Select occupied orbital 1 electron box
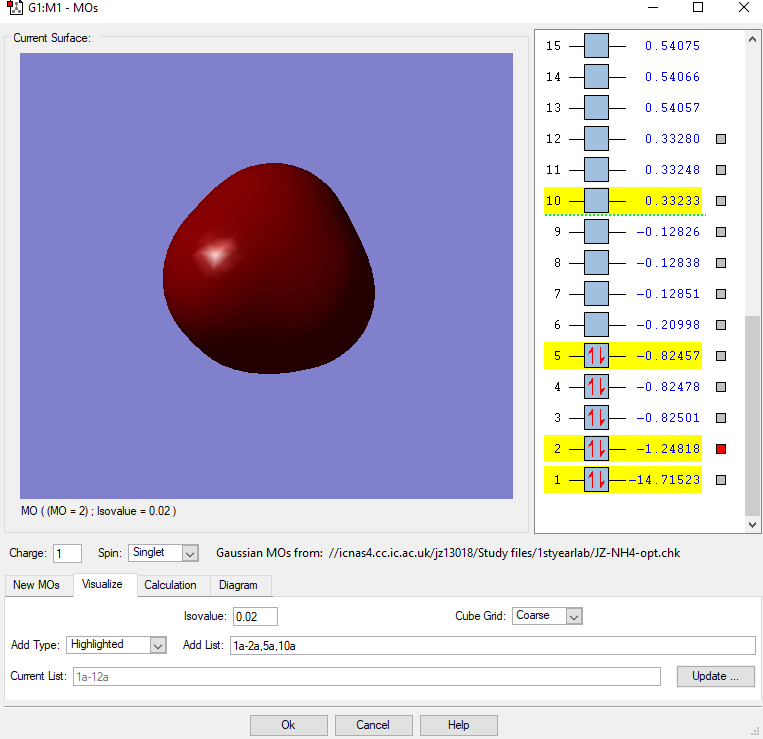Viewport: 763px width, 739px height. point(596,480)
